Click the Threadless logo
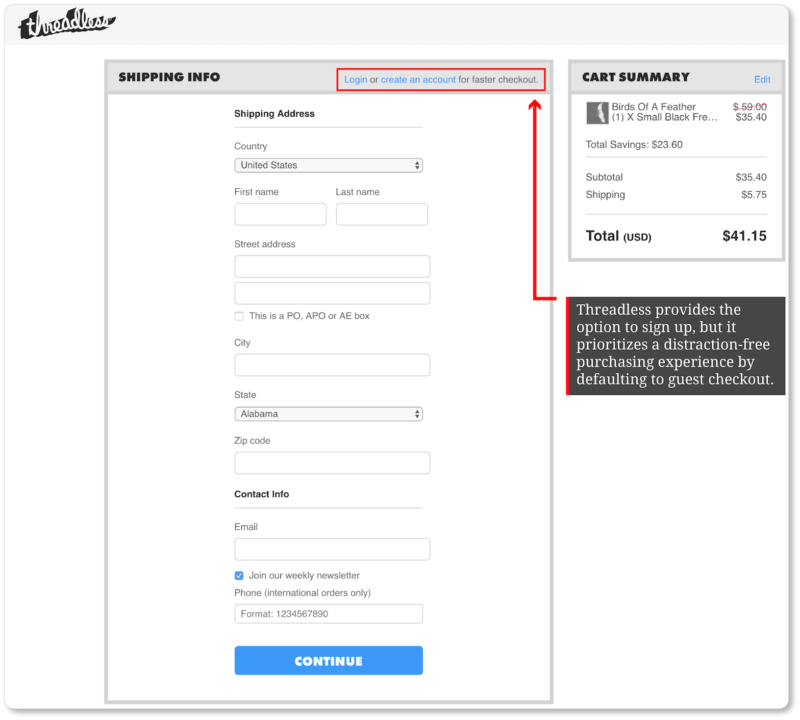800x720 pixels. 66,24
